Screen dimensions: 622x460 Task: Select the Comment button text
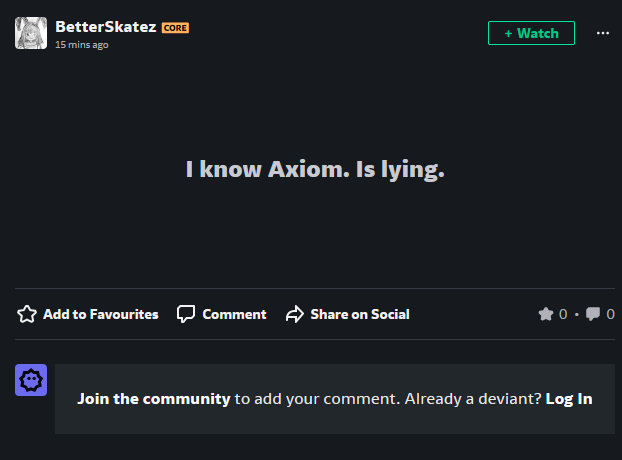tap(234, 314)
